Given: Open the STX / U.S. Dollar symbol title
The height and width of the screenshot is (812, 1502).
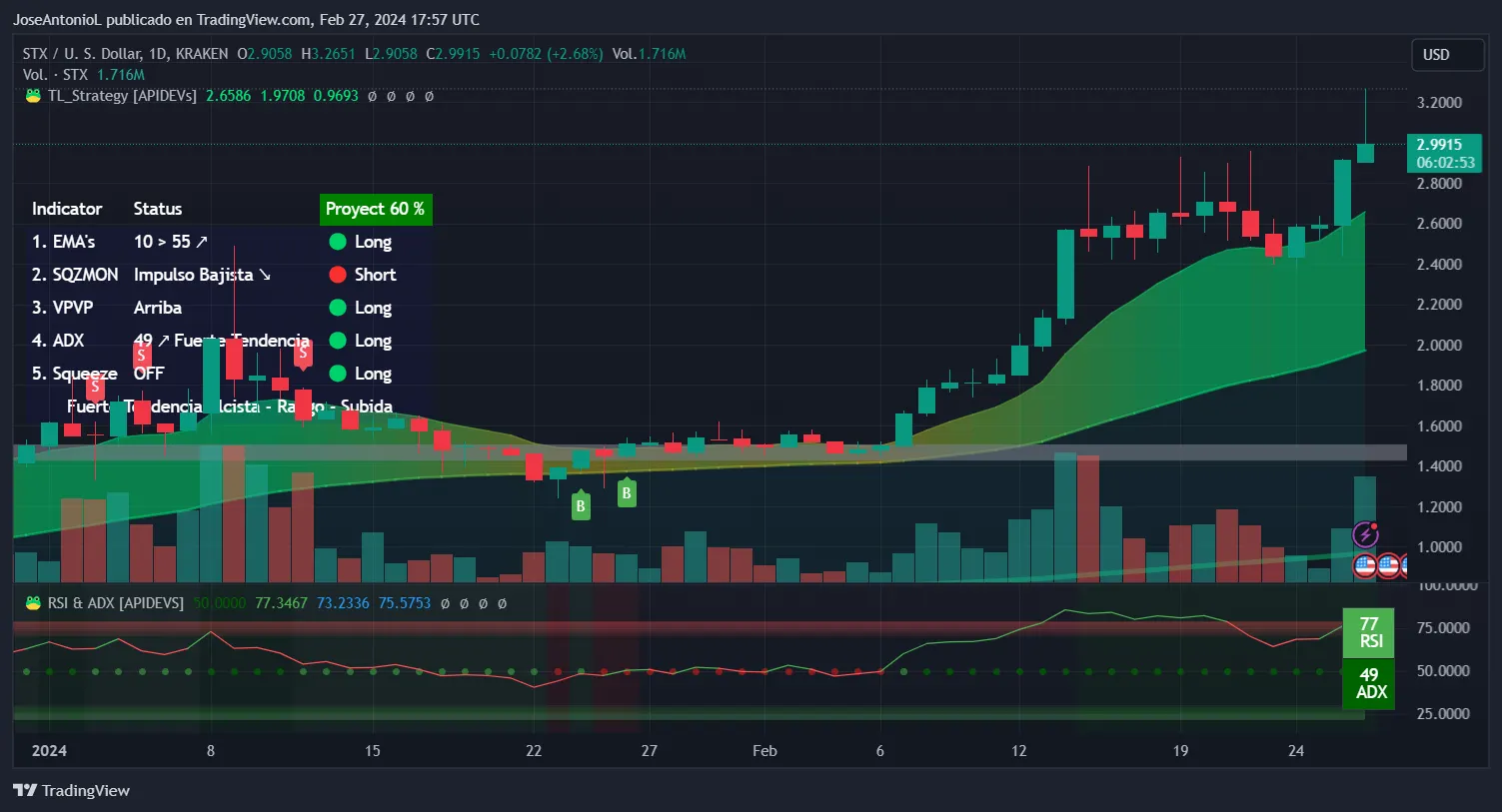Looking at the screenshot, I should [125, 54].
